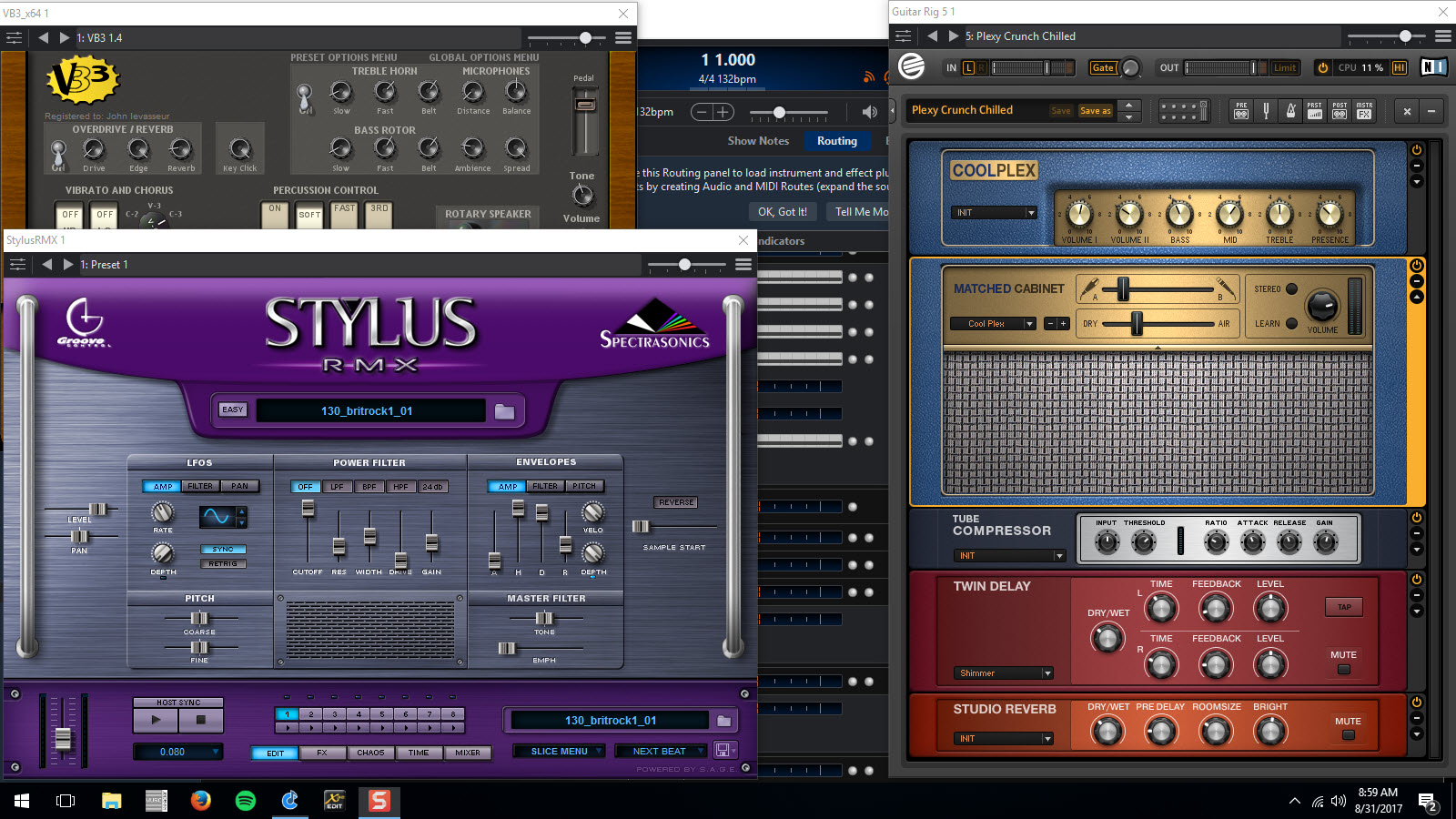Open the NEXT BEAT dropdown
Screen dimensions: 1456x819
[x=661, y=752]
